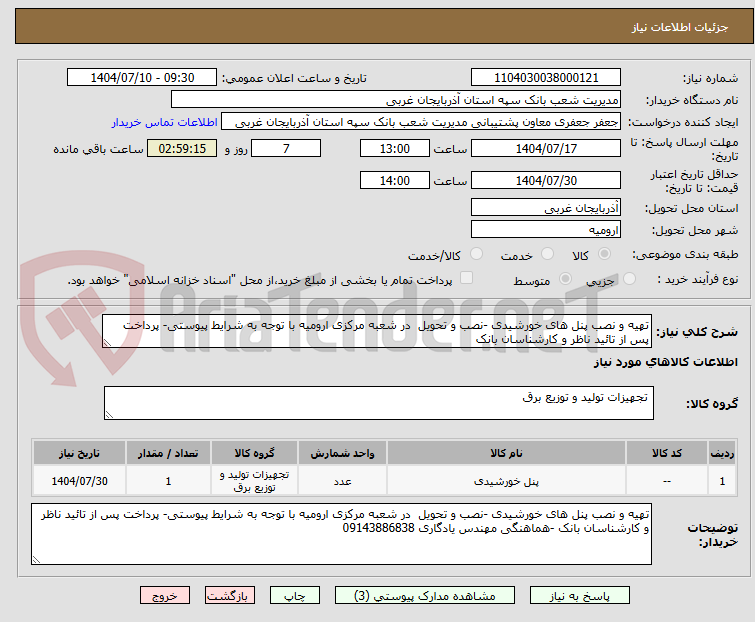
Task: Click the delivery city field 'ارومیه'
Action: pos(546,230)
